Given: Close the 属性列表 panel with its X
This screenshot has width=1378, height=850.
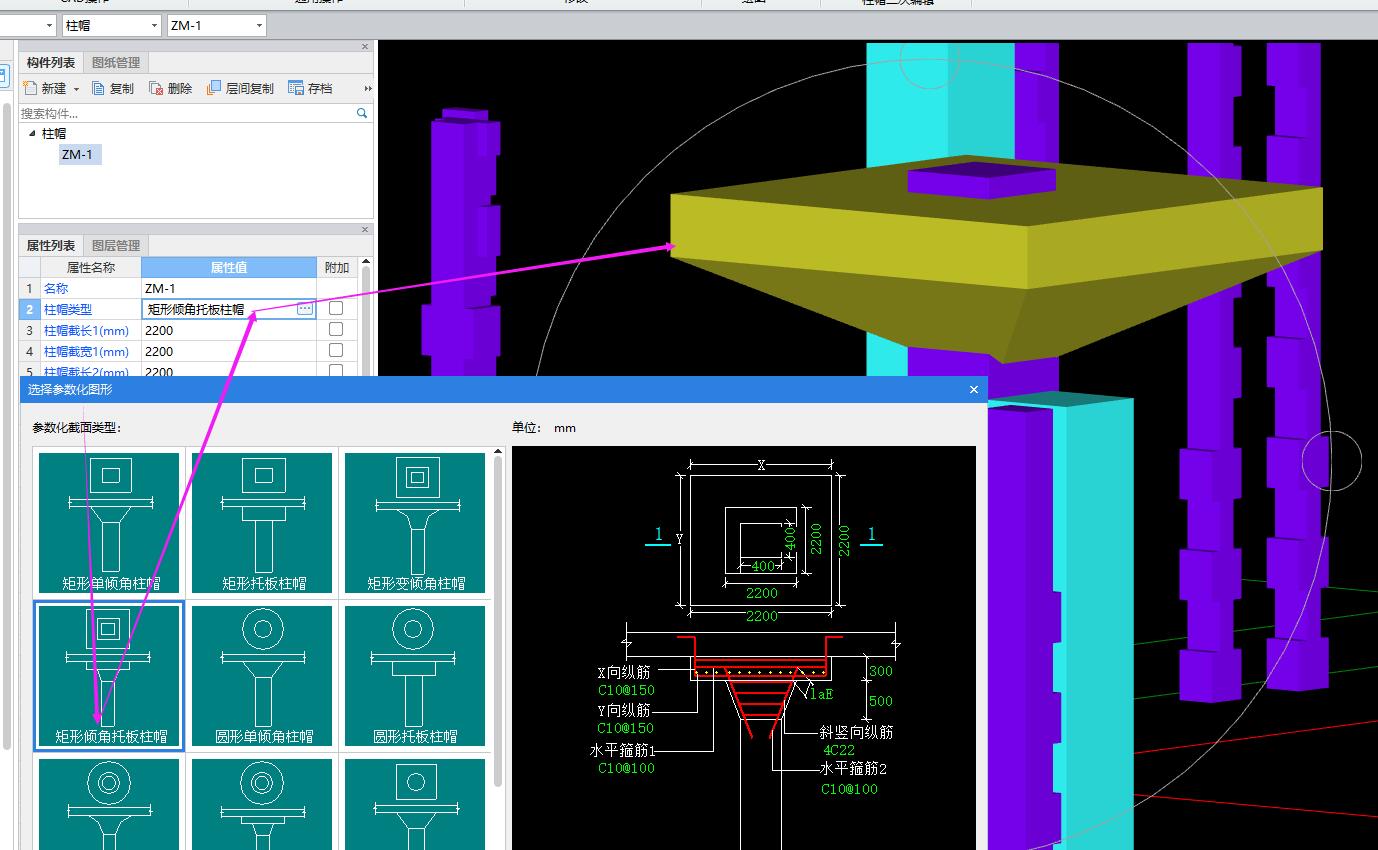Looking at the screenshot, I should coord(365,229).
